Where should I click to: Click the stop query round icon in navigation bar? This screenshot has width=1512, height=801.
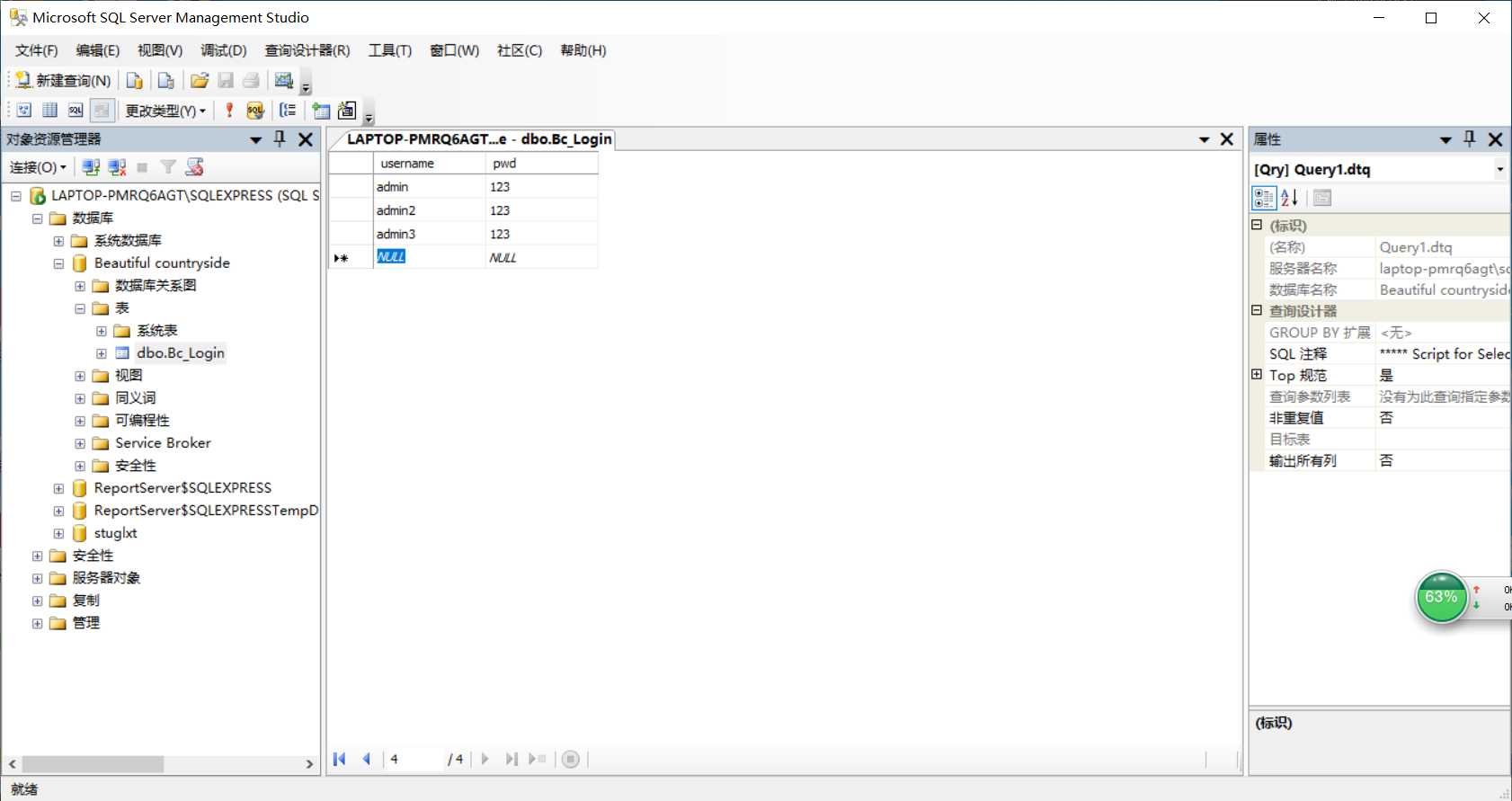(570, 759)
